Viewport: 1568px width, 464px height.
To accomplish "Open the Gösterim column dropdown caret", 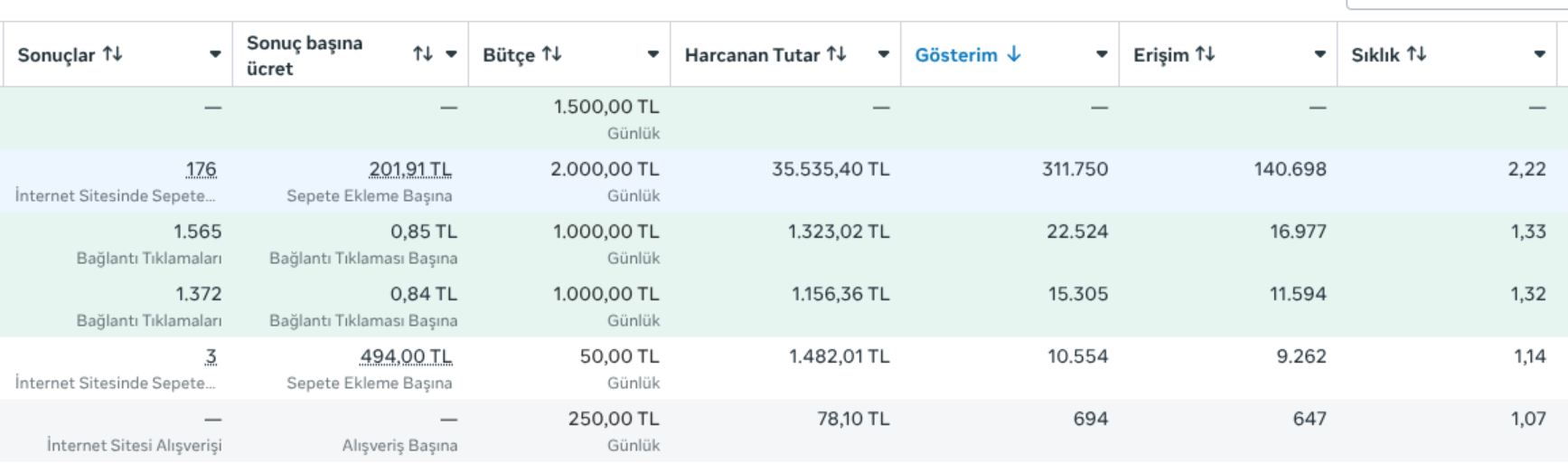I will click(1102, 54).
